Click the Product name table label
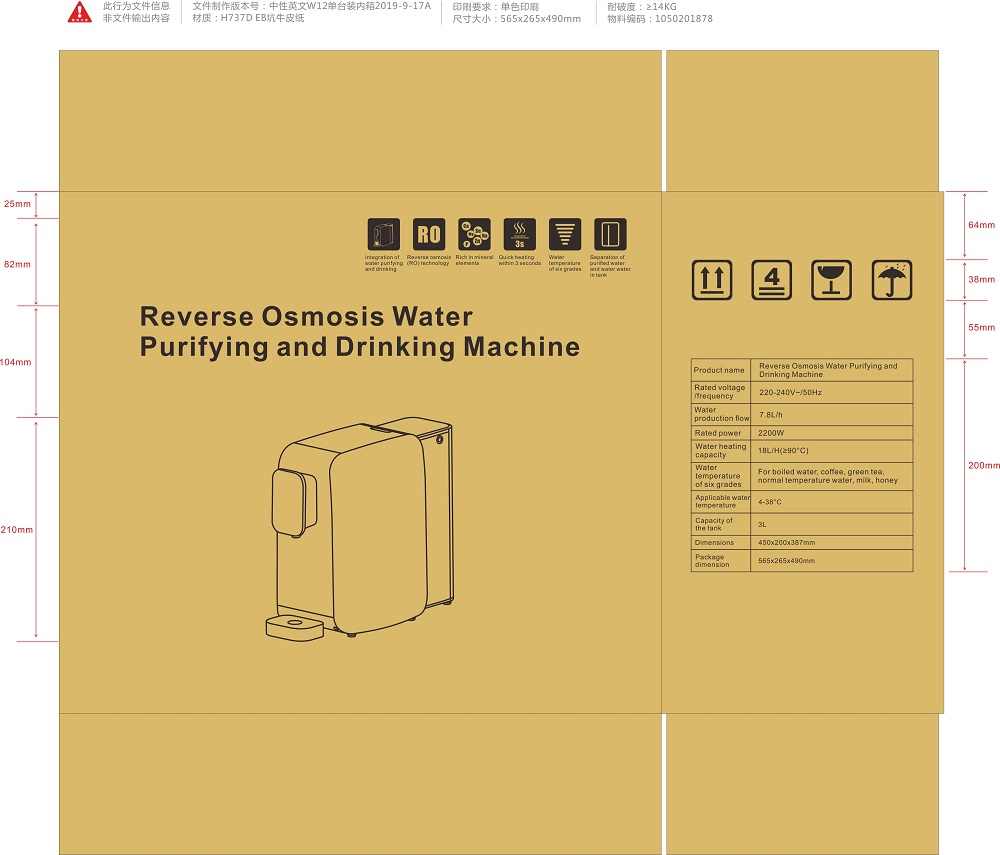This screenshot has width=1000, height=855. (x=720, y=370)
